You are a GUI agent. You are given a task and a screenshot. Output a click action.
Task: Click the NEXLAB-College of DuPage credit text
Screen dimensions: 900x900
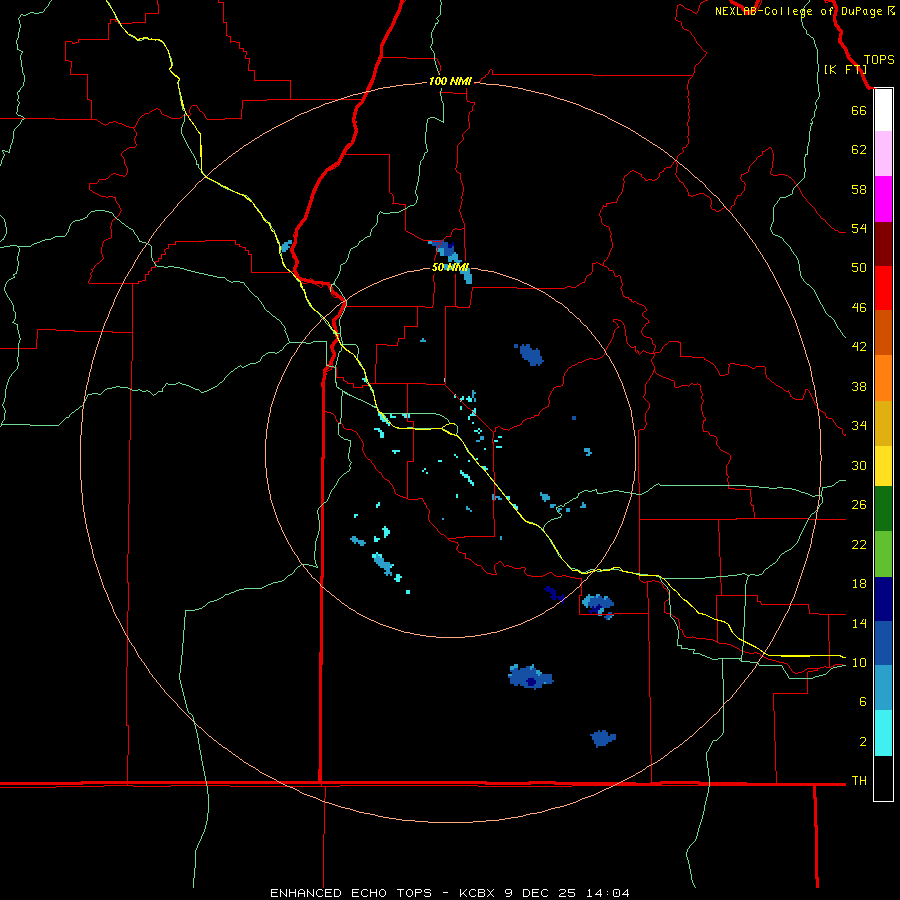[x=804, y=11]
